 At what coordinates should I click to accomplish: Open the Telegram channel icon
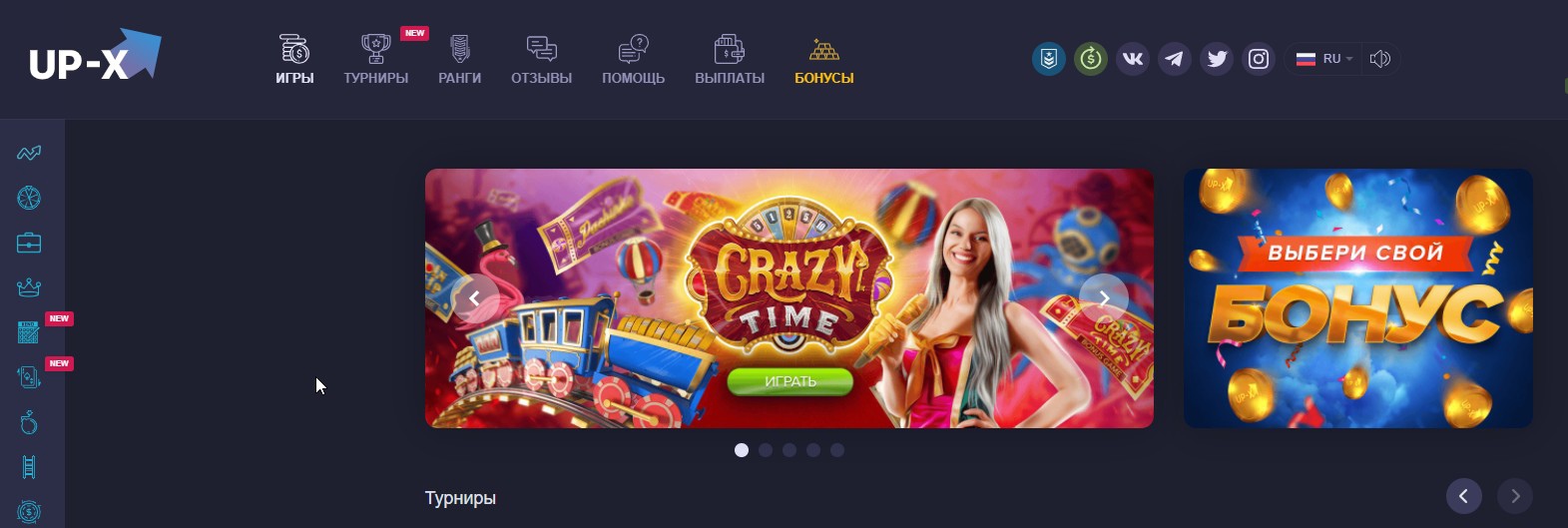click(1175, 59)
